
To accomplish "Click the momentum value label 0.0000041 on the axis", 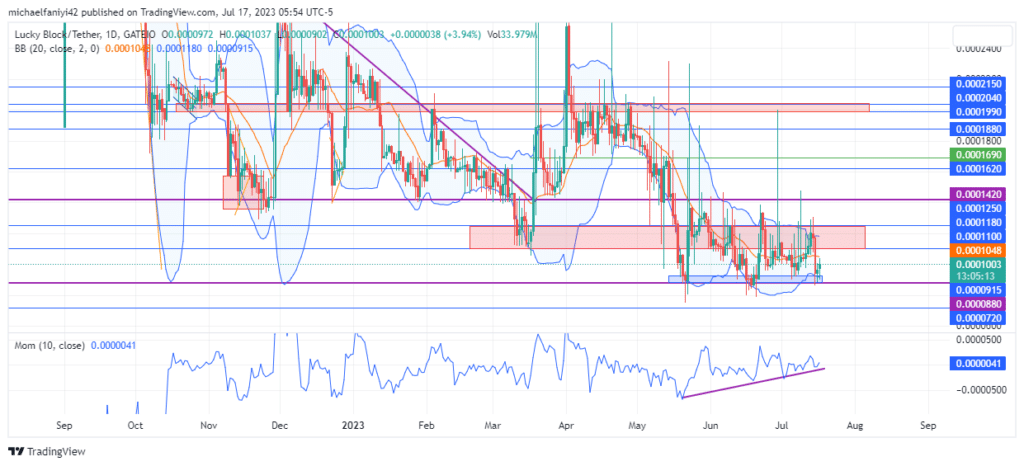I will point(977,364).
